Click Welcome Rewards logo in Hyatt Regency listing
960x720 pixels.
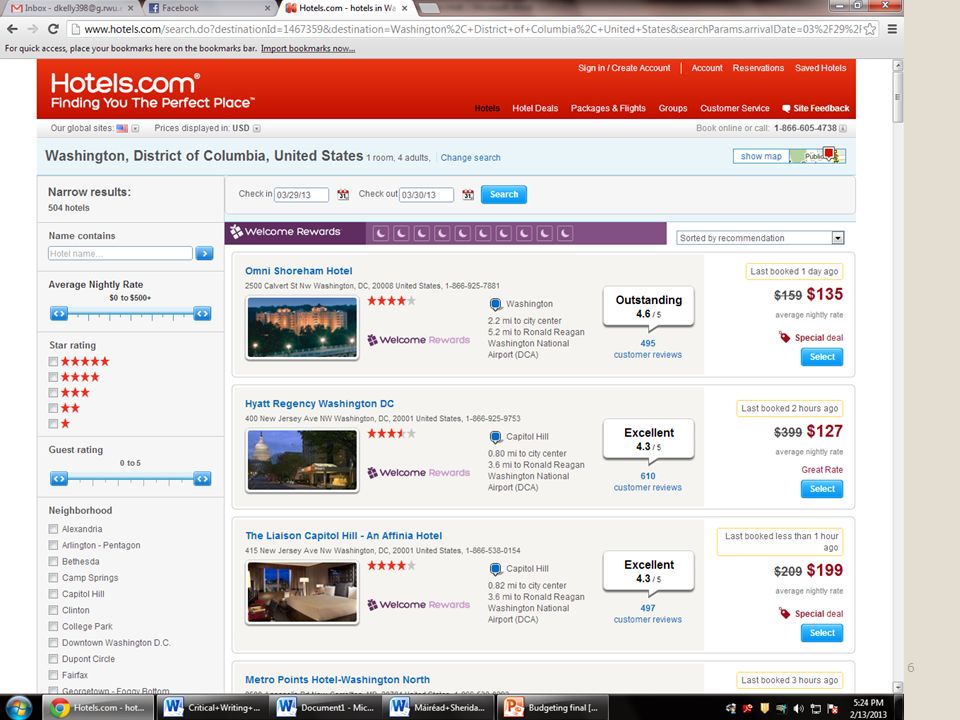[419, 473]
